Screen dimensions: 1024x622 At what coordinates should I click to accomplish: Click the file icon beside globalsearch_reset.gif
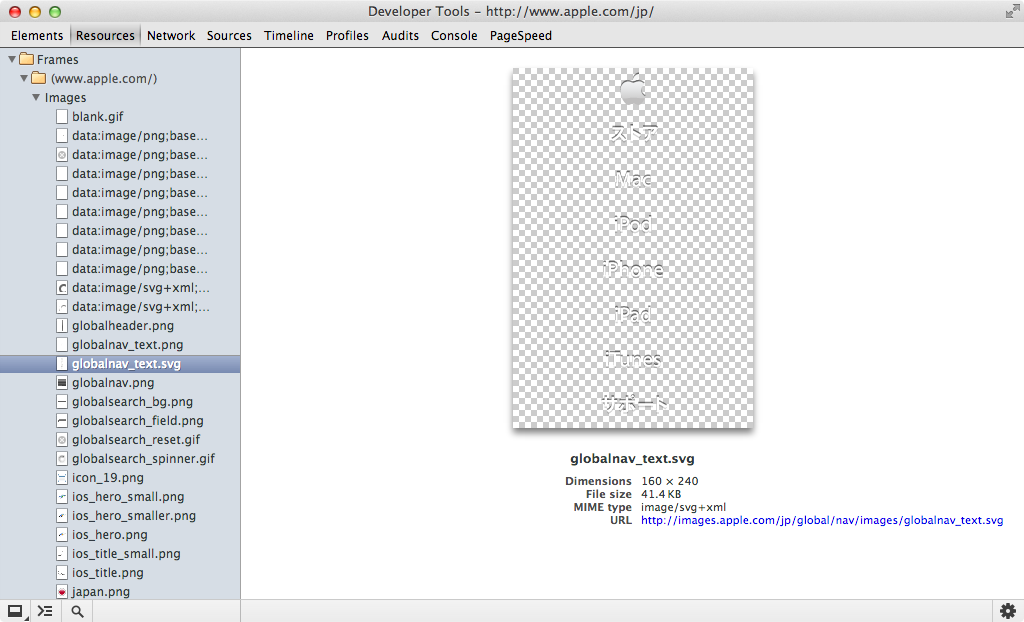62,440
